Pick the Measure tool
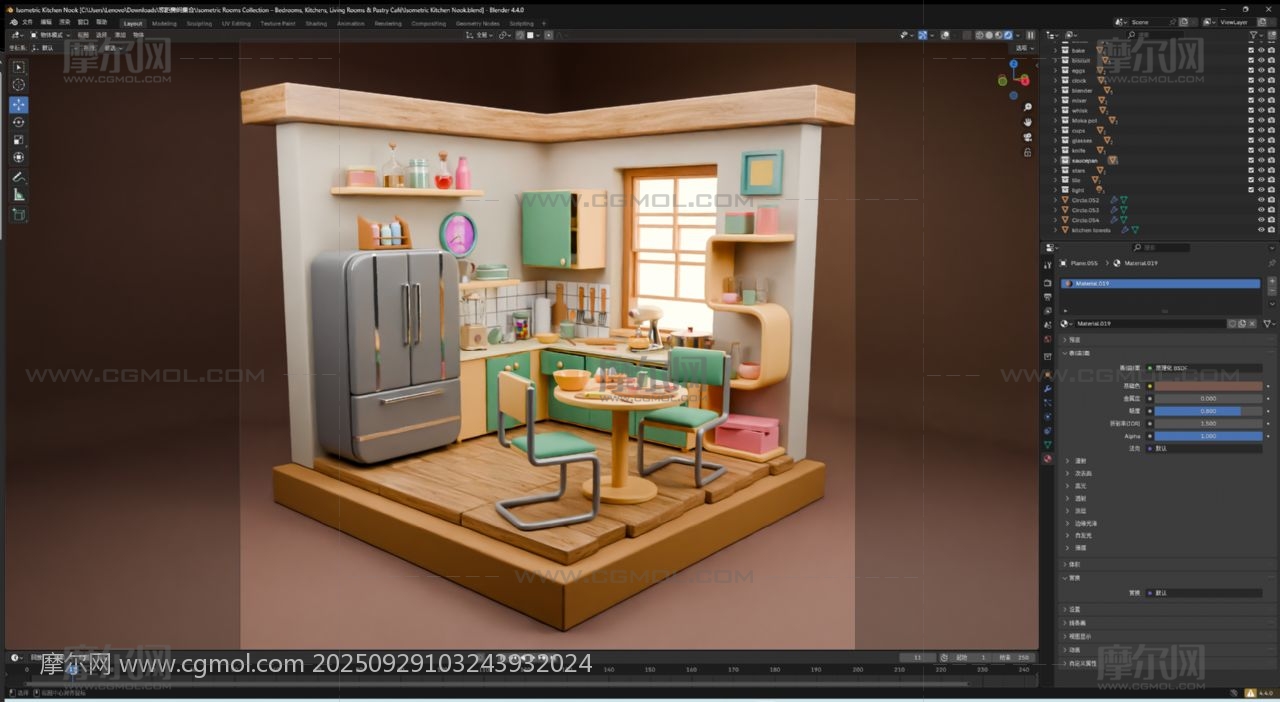 point(19,195)
